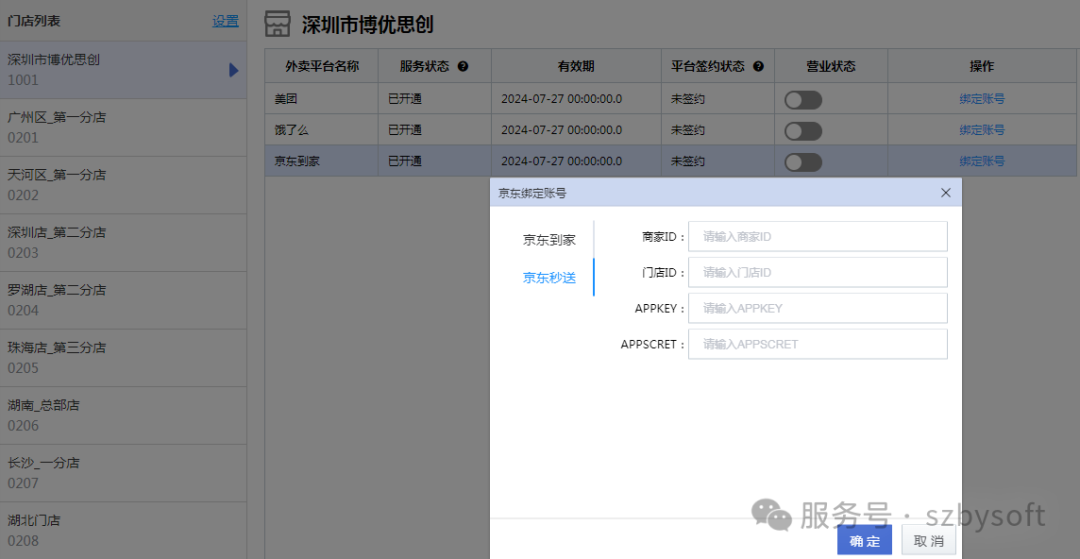Screen dimensions: 1080x559
Task: Click the help icon beside 平台签约状态
Action: tap(758, 67)
